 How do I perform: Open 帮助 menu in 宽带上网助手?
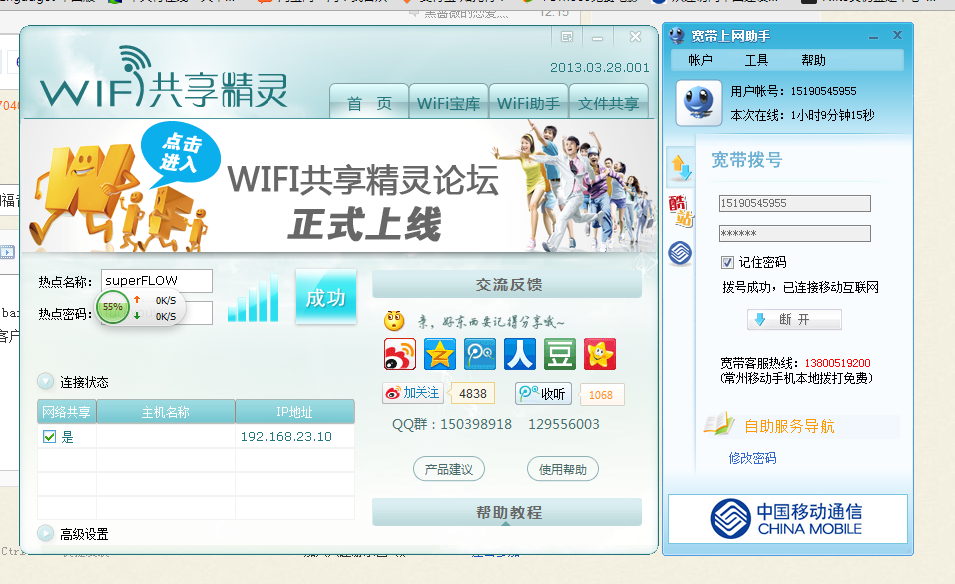point(813,60)
